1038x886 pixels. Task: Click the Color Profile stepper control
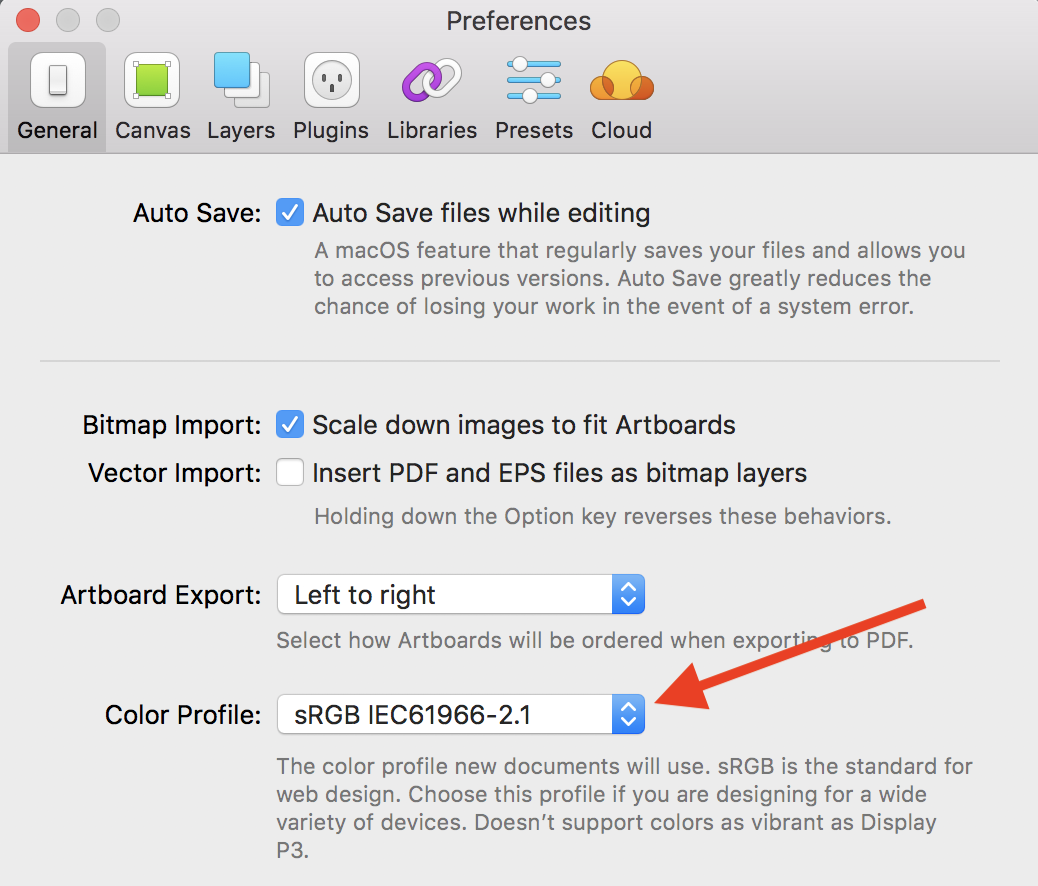pos(629,714)
